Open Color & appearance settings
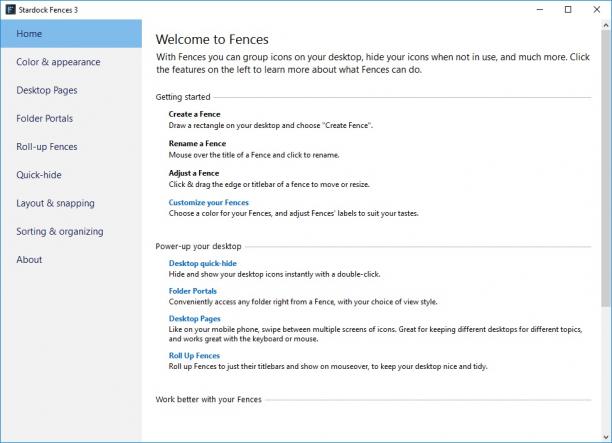 [71, 62]
